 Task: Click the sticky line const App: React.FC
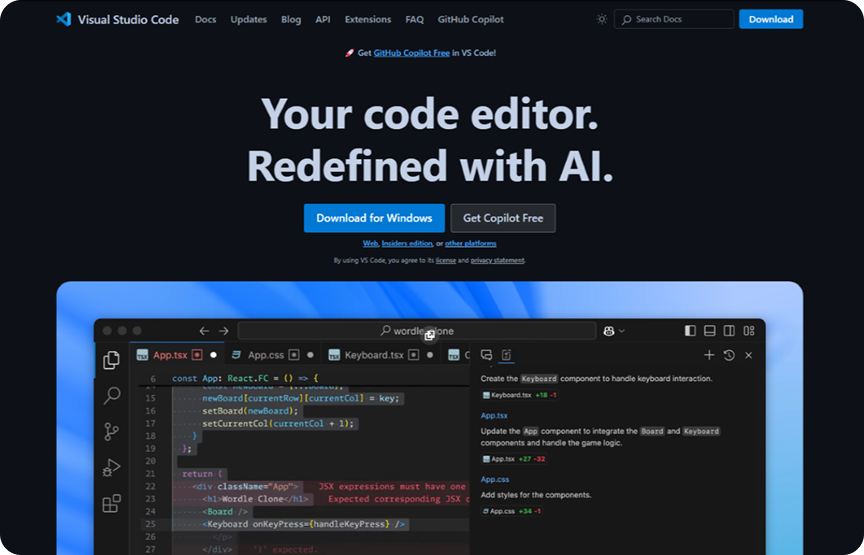pos(245,379)
